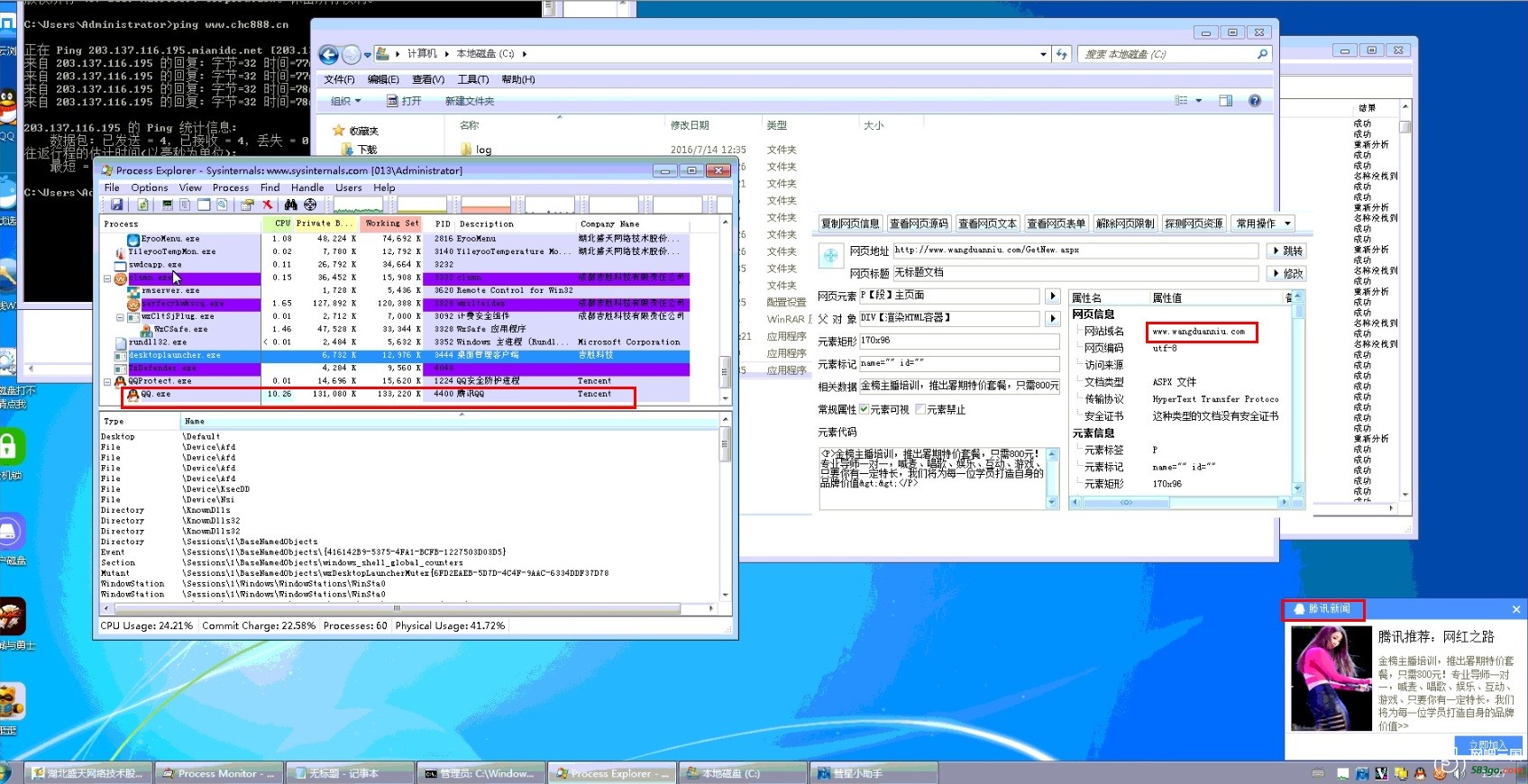1528x784 pixels.
Task: Open the Handle menu in Process Explorer
Action: click(x=307, y=188)
